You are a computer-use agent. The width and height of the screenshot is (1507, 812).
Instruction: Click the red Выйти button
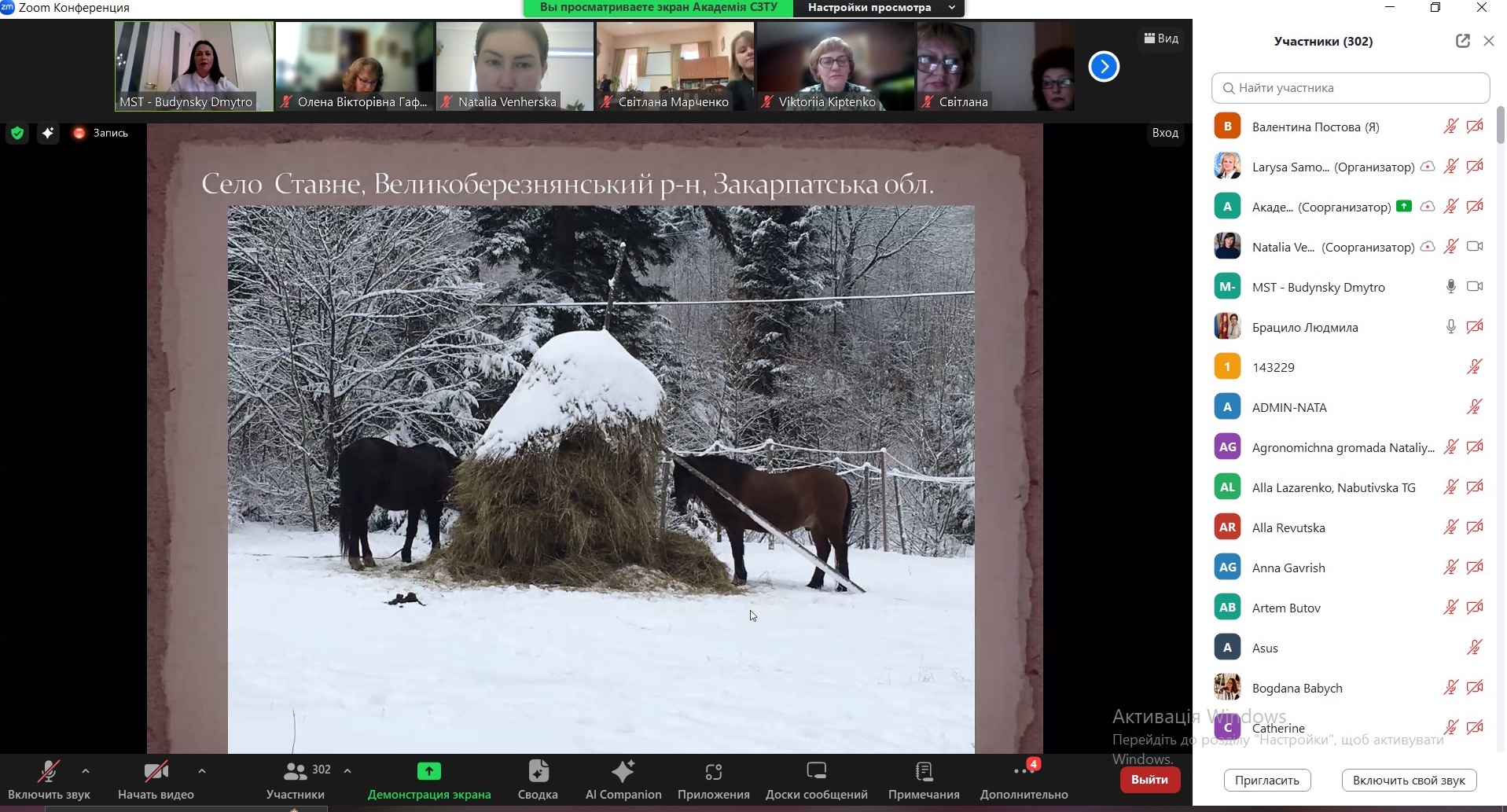pyautogui.click(x=1149, y=779)
